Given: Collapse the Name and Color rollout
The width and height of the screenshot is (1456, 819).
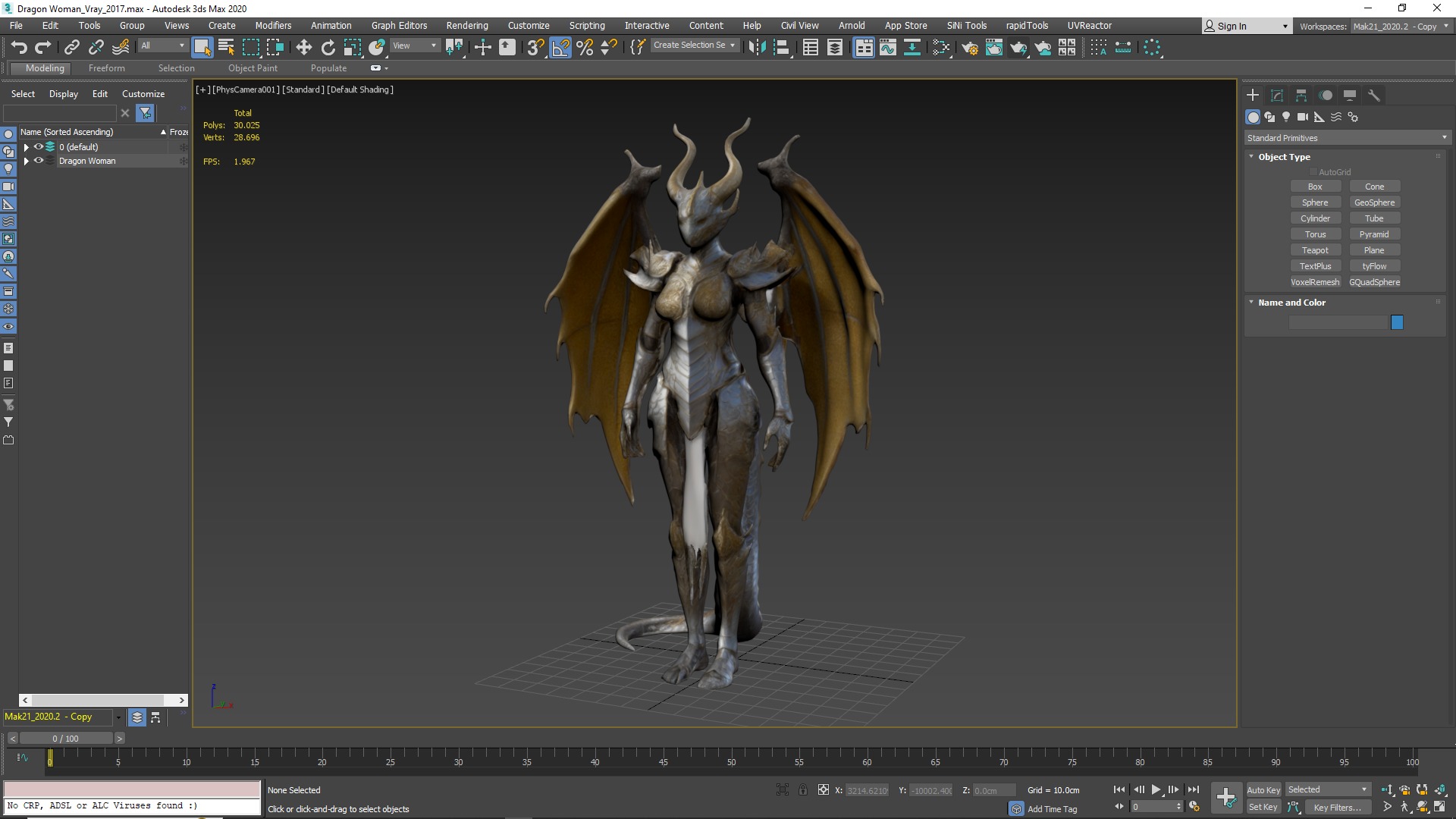Looking at the screenshot, I should (x=1251, y=302).
